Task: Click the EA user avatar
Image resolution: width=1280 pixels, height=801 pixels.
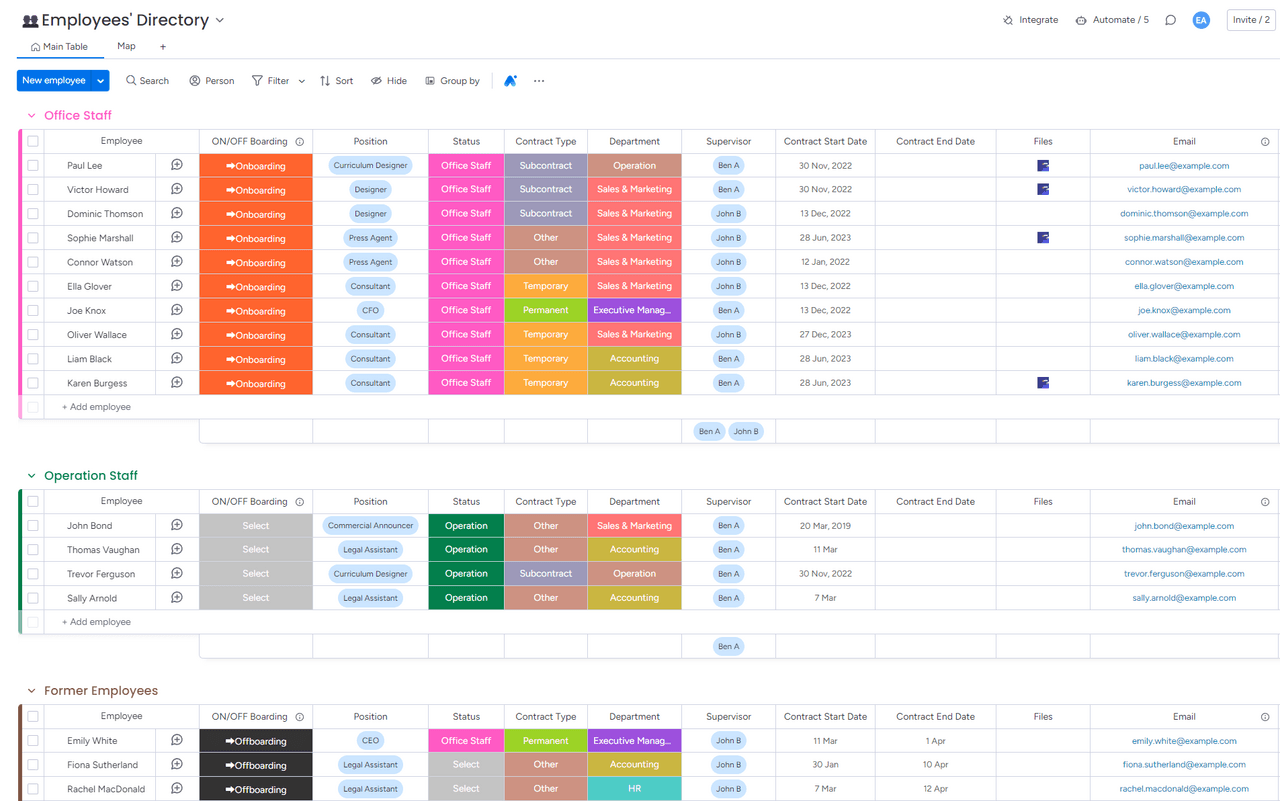Action: click(1201, 20)
